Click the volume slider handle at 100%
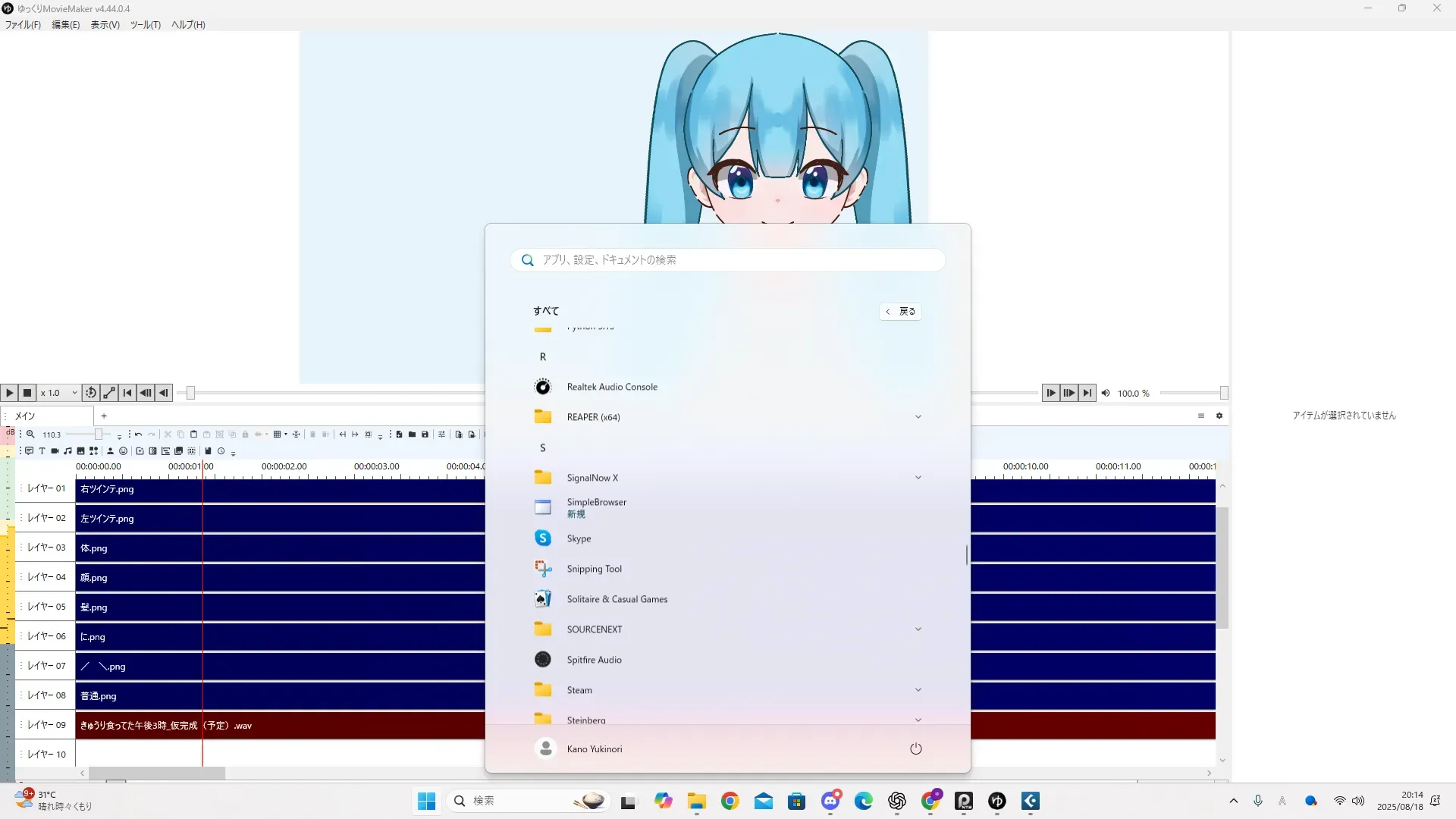 point(1223,393)
